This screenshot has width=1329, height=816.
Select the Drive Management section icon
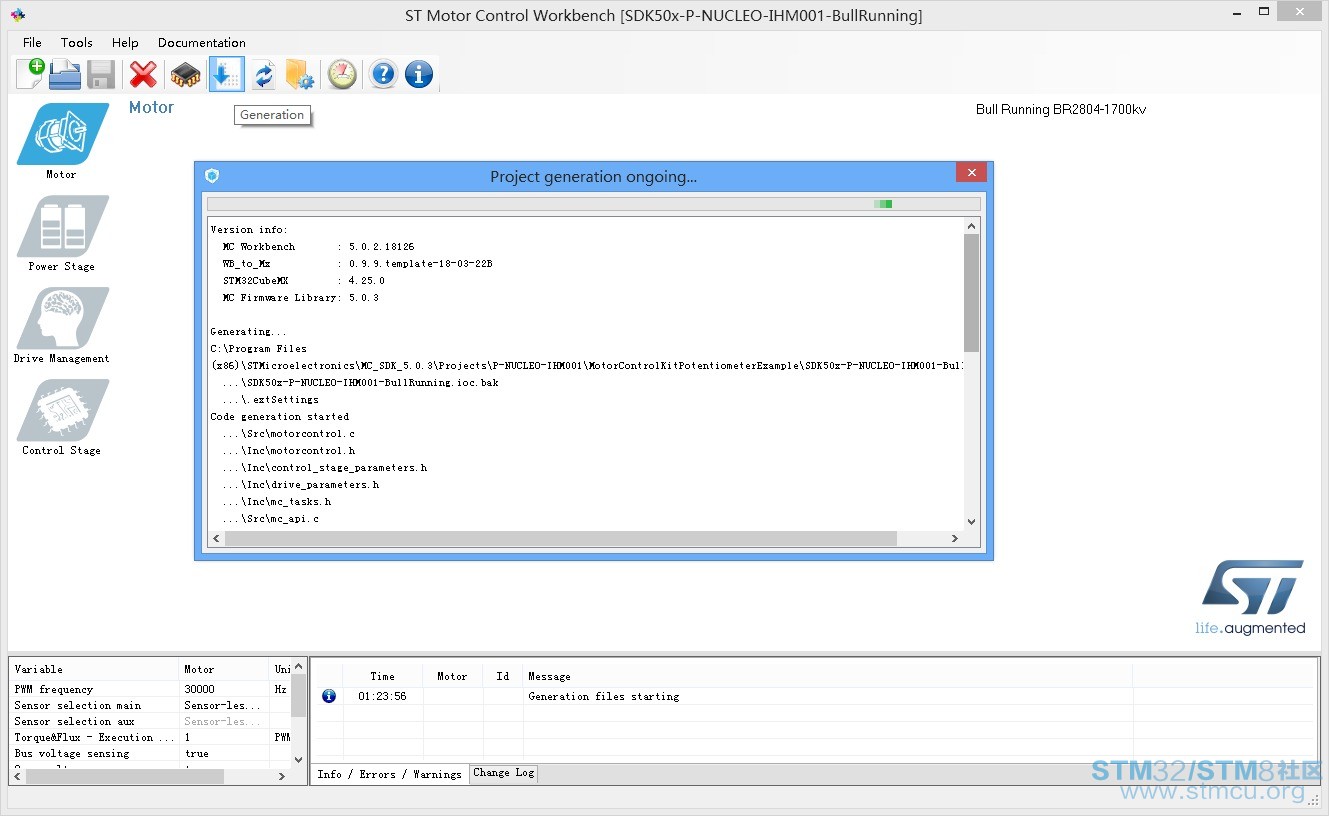(x=62, y=318)
